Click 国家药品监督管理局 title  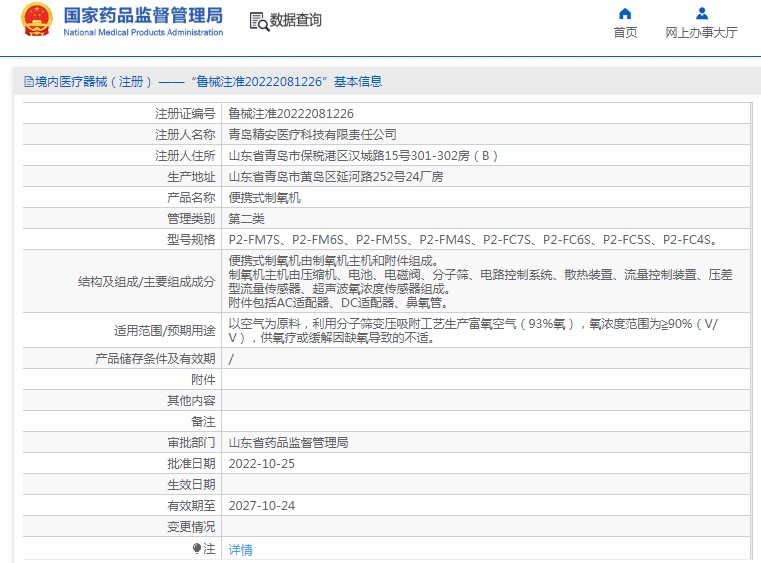tap(143, 16)
